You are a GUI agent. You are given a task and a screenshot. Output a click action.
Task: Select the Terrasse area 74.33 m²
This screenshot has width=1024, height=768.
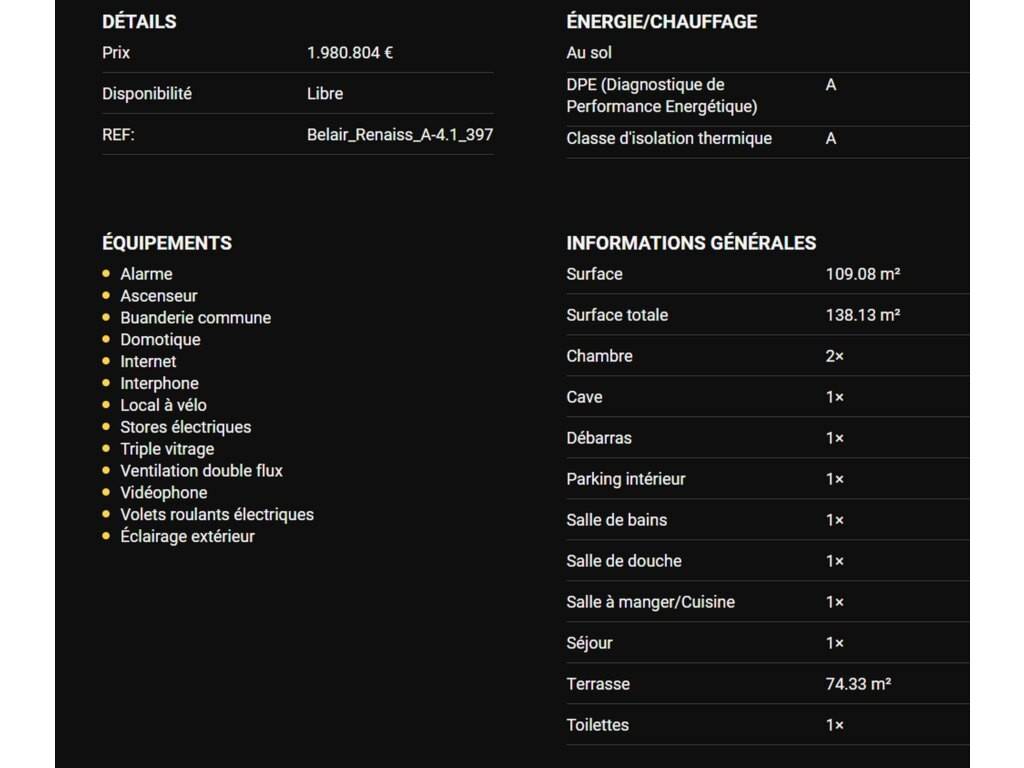tap(858, 684)
